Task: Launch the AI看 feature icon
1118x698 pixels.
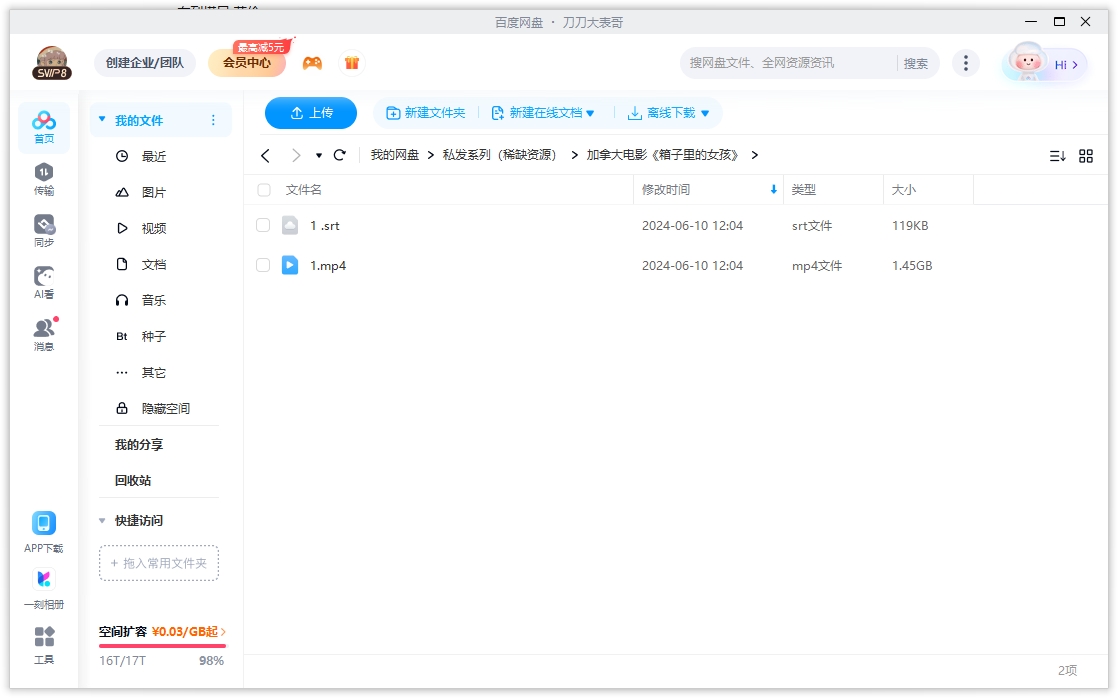Action: pyautogui.click(x=44, y=279)
